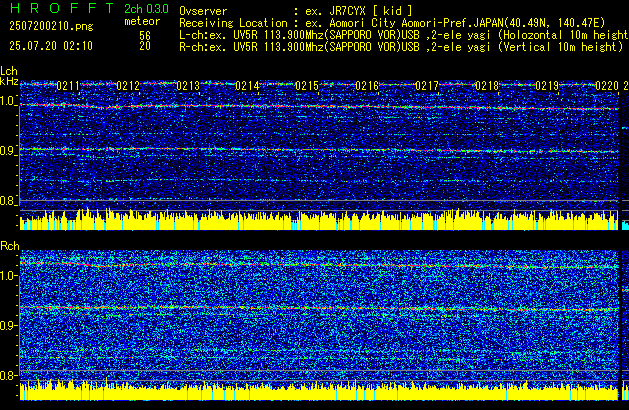
Task: Select the 0211 time marker
Action: [68, 86]
